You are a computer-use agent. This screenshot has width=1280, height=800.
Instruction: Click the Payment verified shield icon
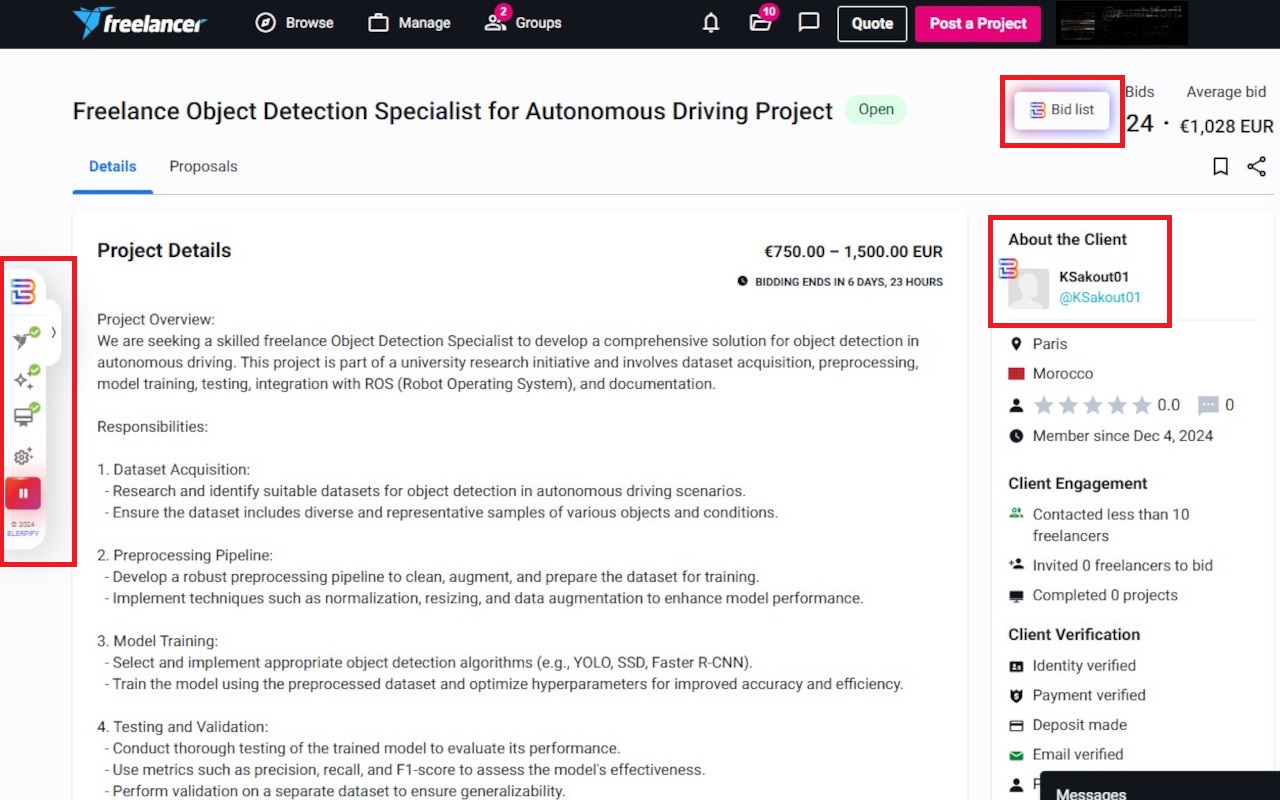[1016, 696]
